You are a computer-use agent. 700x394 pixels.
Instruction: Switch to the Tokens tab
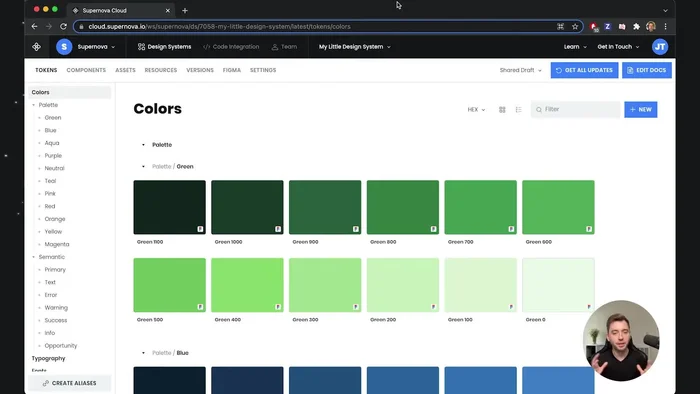click(x=46, y=70)
